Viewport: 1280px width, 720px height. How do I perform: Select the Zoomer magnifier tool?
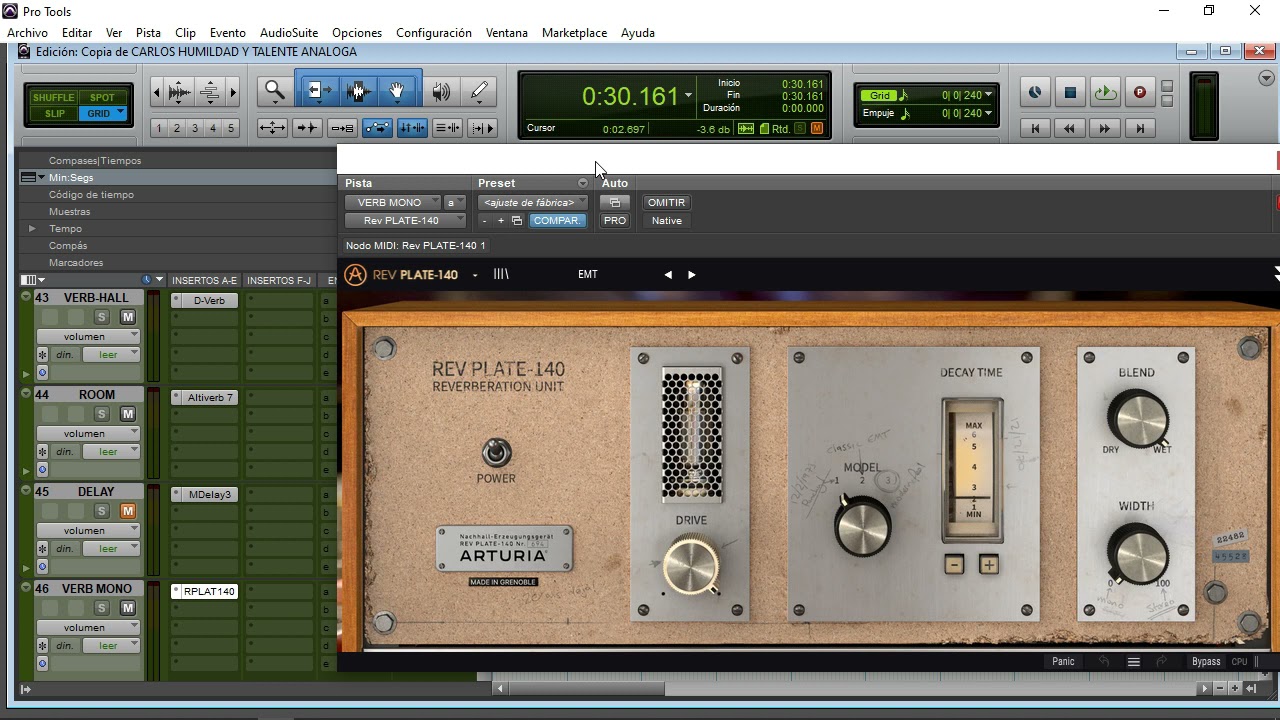274,92
